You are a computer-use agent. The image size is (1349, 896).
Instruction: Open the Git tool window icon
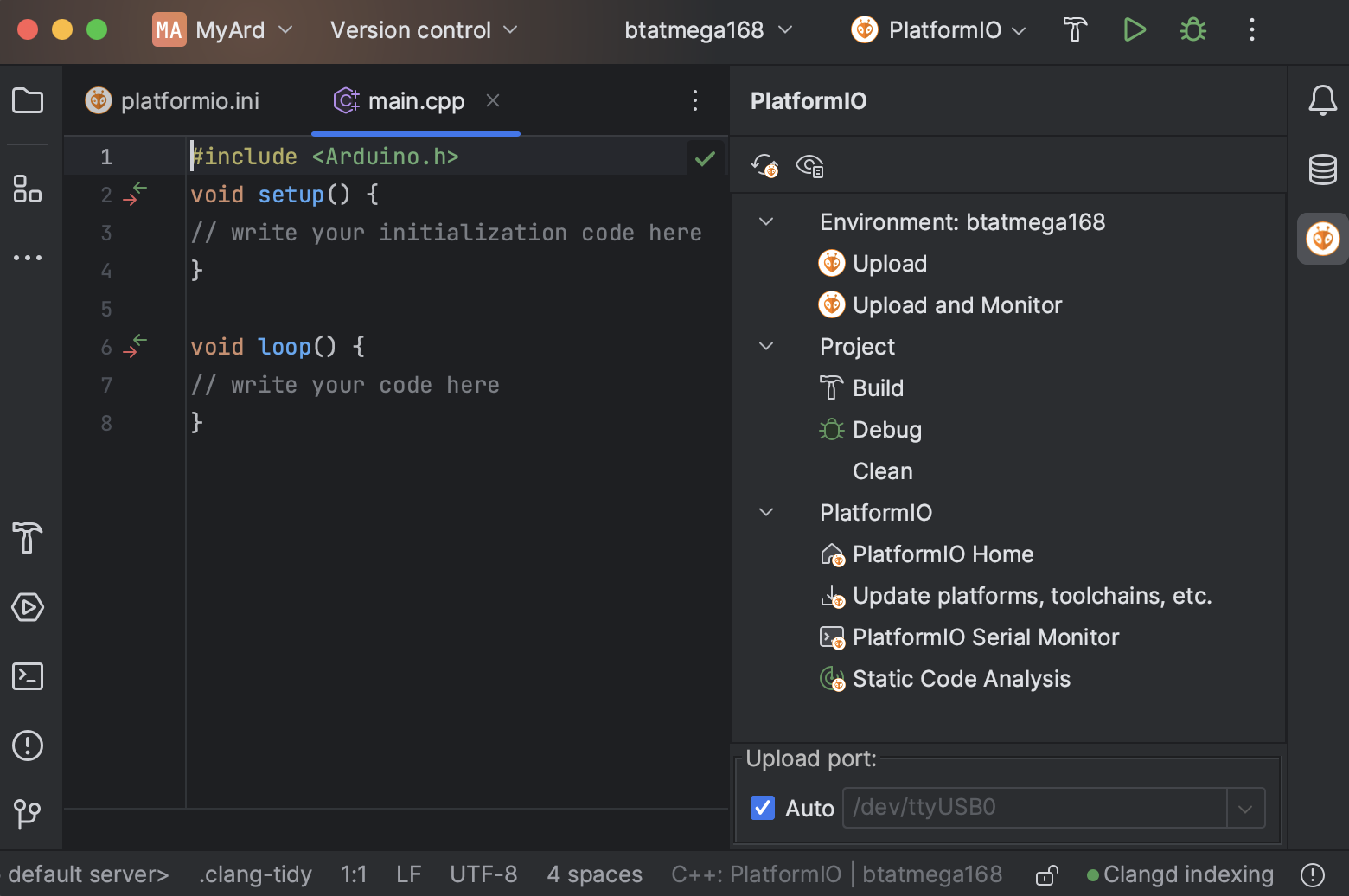28,814
